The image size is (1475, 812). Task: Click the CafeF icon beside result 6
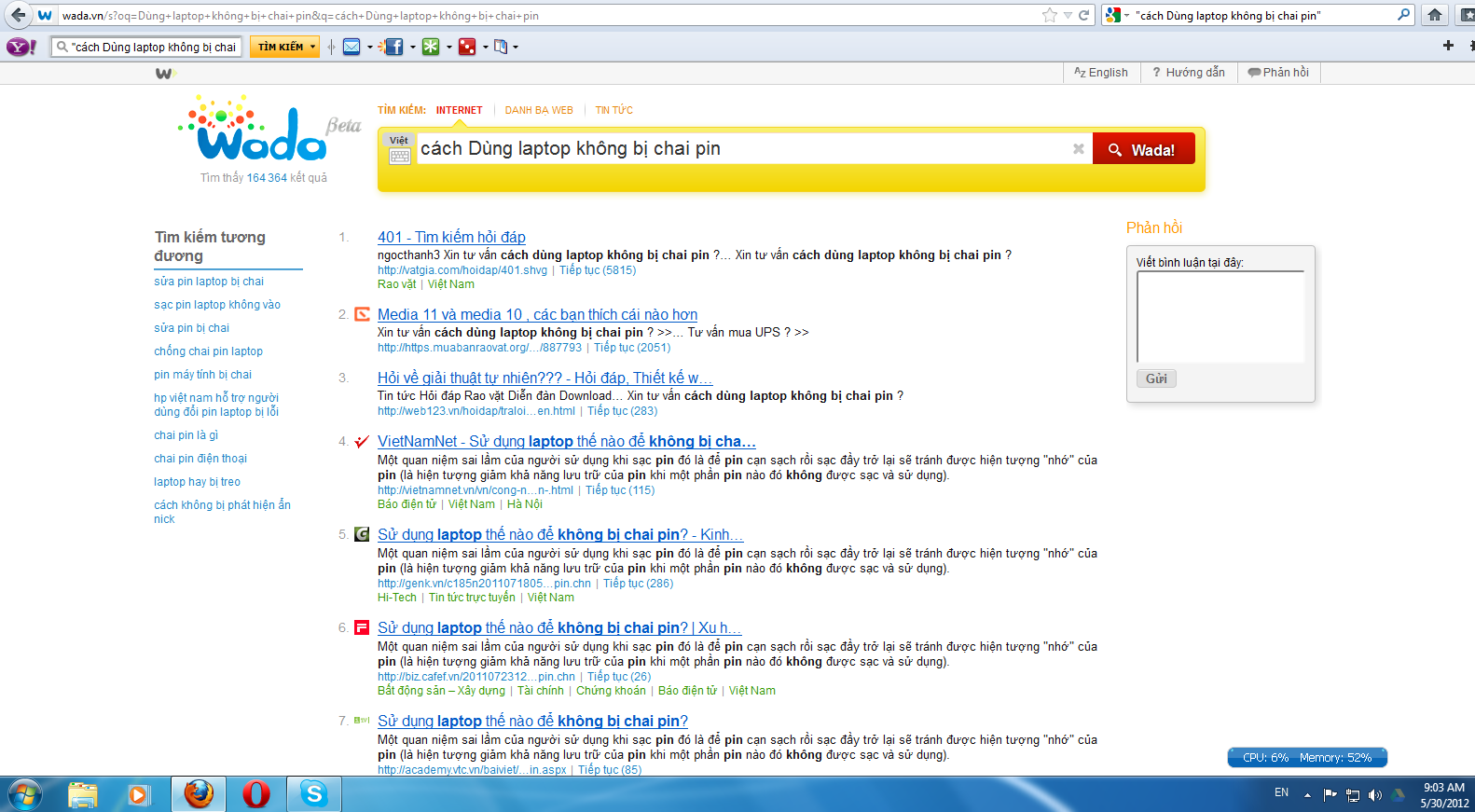click(363, 627)
